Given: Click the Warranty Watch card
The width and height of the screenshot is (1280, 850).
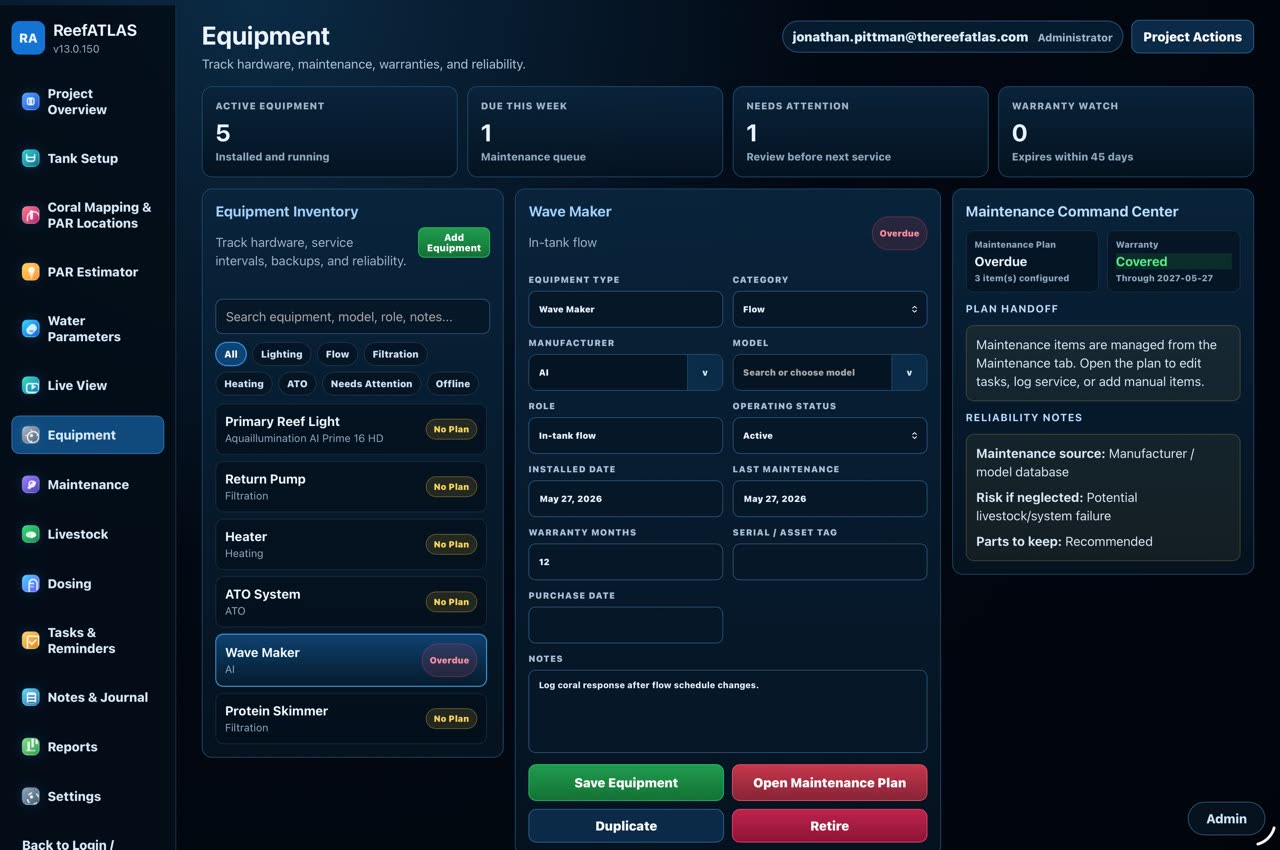Looking at the screenshot, I should click(x=1126, y=131).
